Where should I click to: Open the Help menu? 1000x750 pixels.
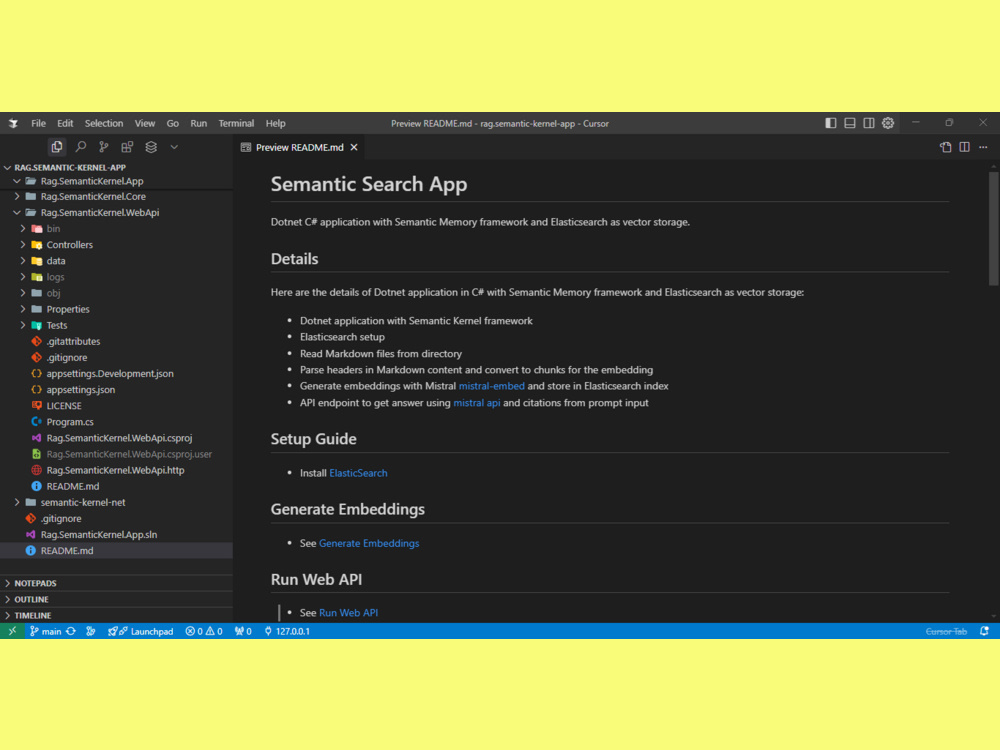(x=276, y=124)
